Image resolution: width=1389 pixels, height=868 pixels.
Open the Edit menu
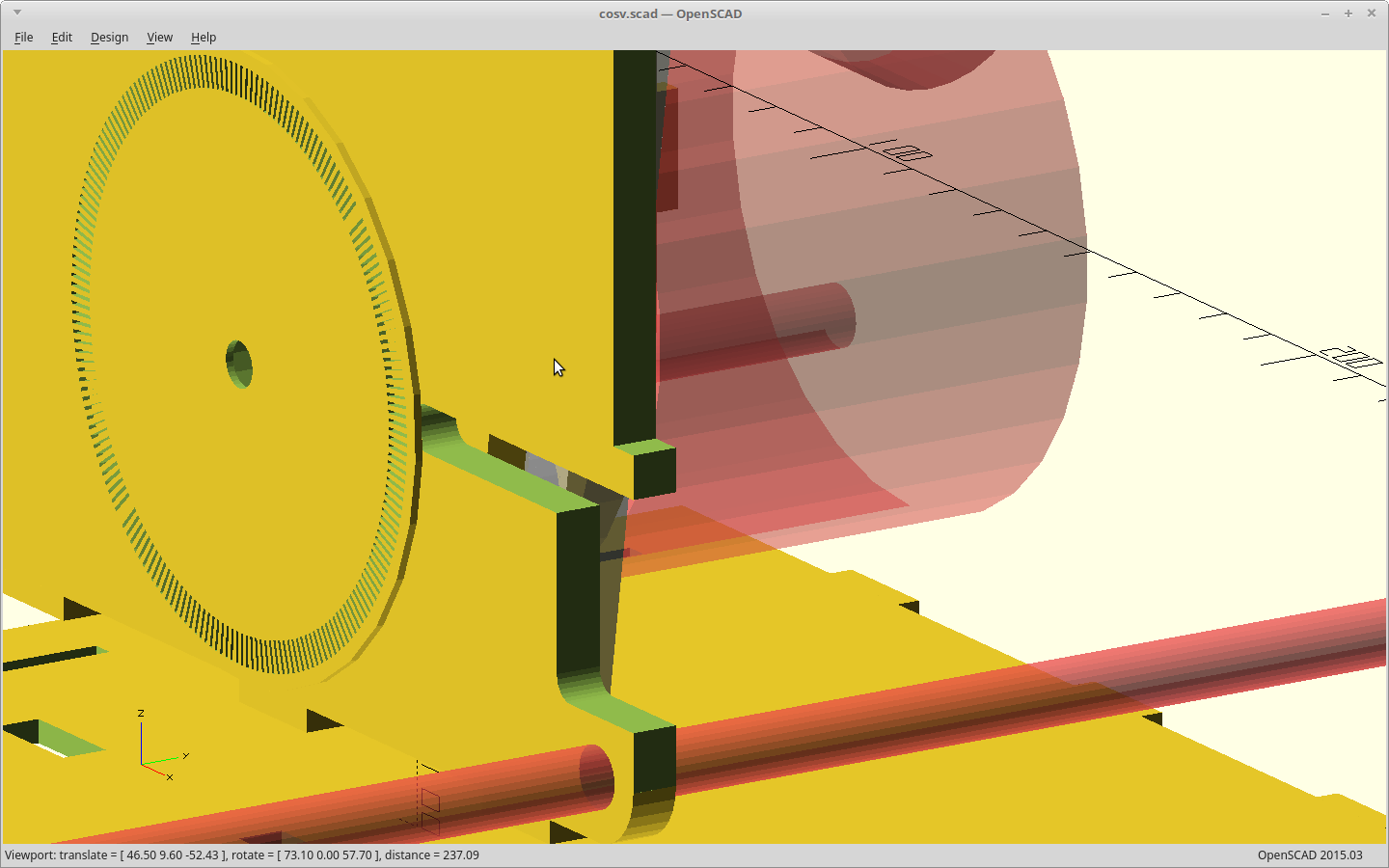click(x=62, y=38)
